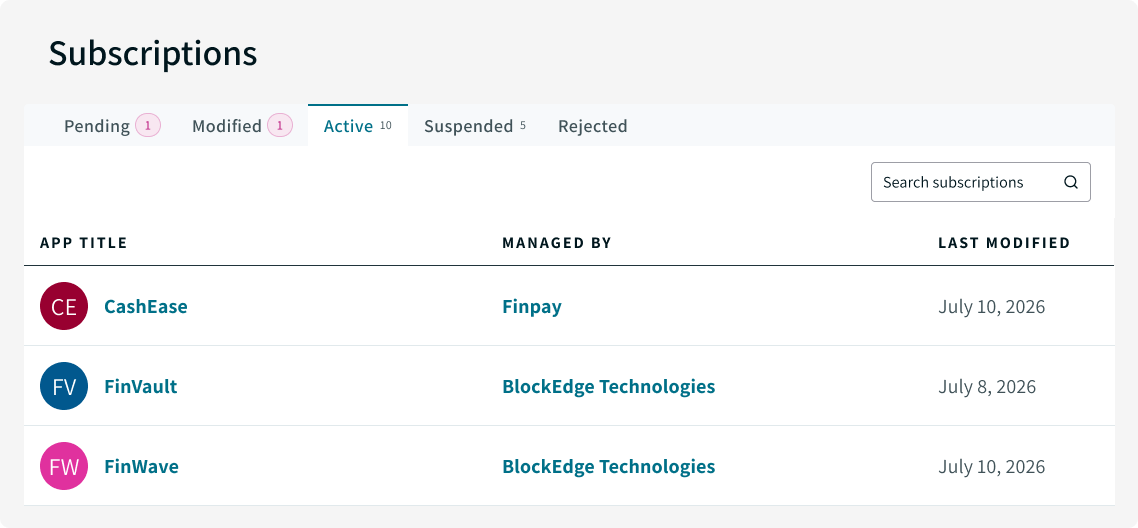Click the LAST MODIFIED column header
Screen dimensions: 1138x528
tap(1004, 243)
